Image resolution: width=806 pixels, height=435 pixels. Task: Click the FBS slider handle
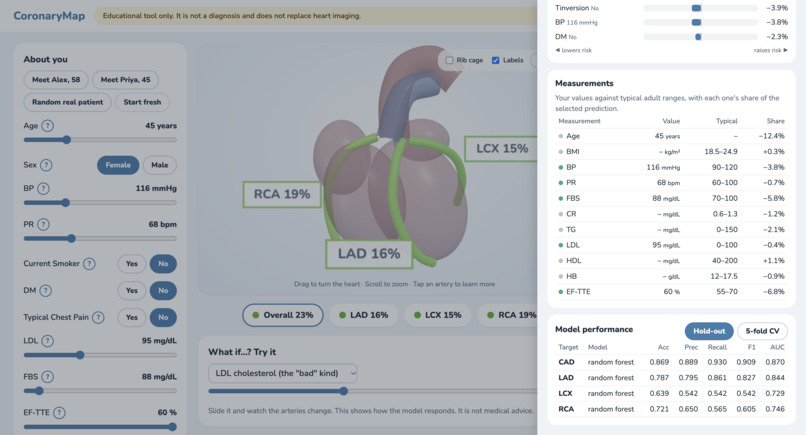[39, 391]
